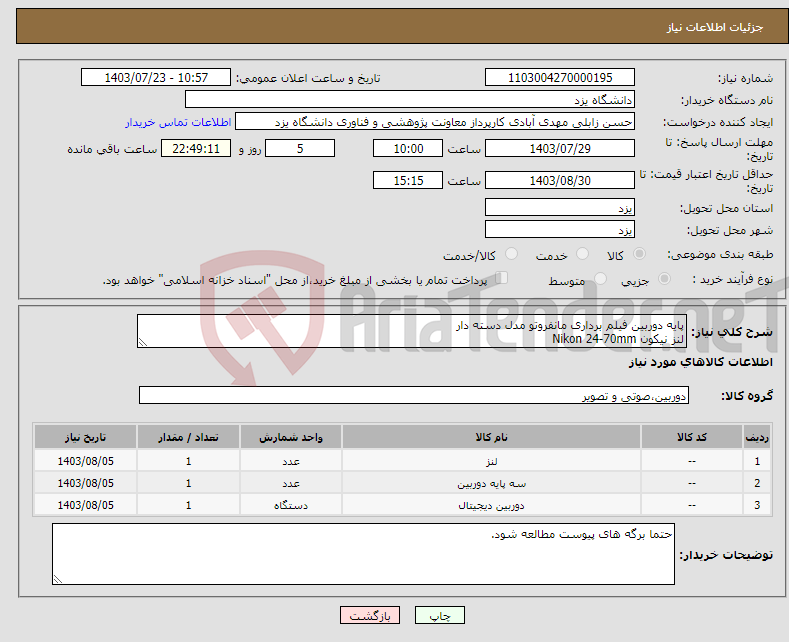Select the لنز item name cell
The height and width of the screenshot is (642, 789).
[491, 461]
